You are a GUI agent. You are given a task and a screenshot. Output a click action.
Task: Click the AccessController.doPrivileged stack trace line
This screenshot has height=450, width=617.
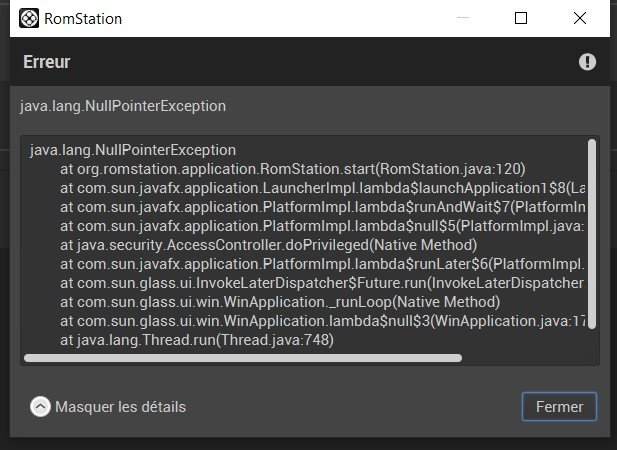268,245
